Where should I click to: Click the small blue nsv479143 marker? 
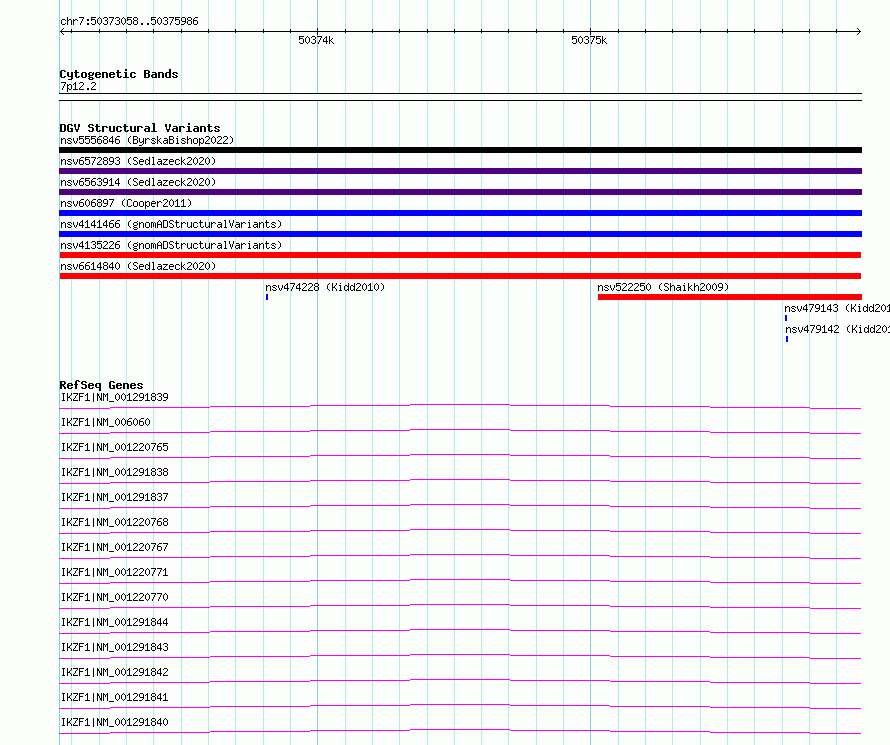pos(786,318)
